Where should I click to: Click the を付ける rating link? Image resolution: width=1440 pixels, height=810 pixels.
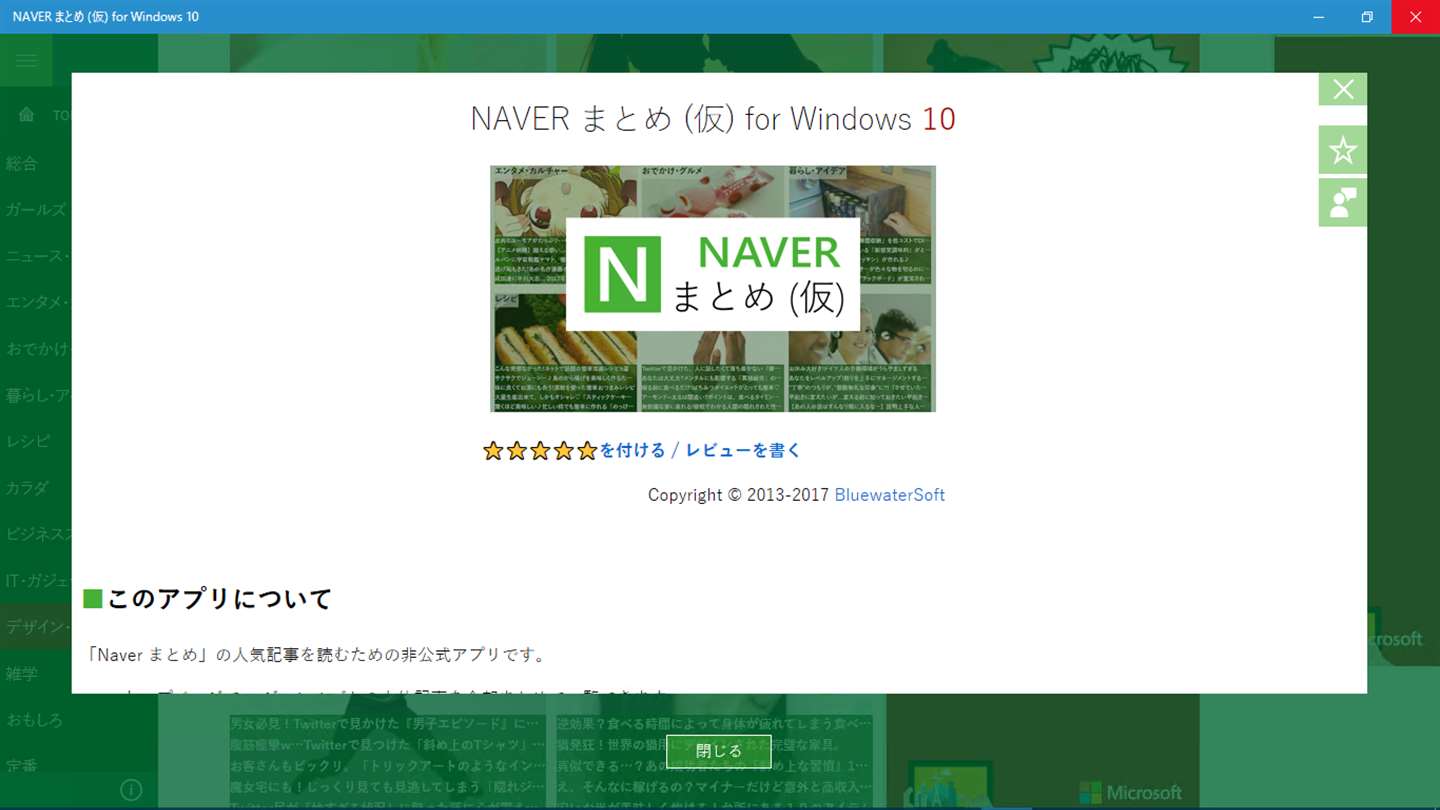pyautogui.click(x=632, y=450)
